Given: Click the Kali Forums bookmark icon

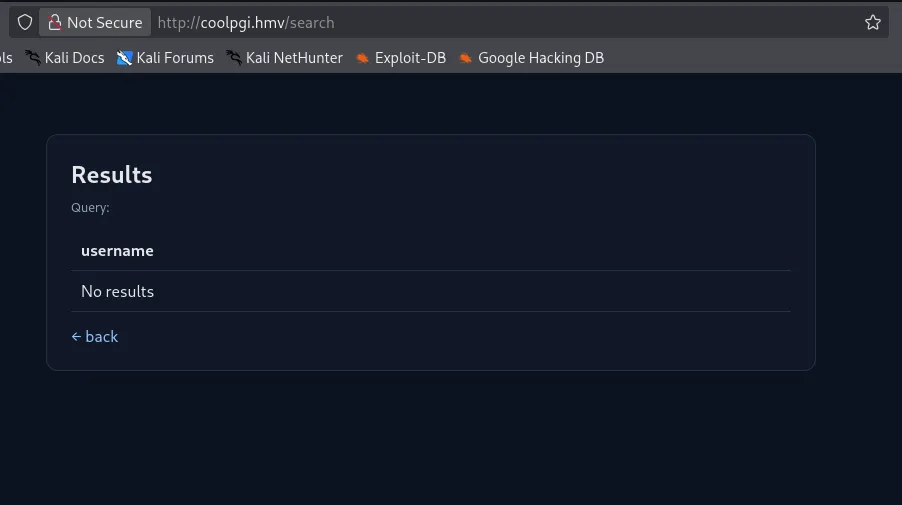Looking at the screenshot, I should pyautogui.click(x=124, y=58).
